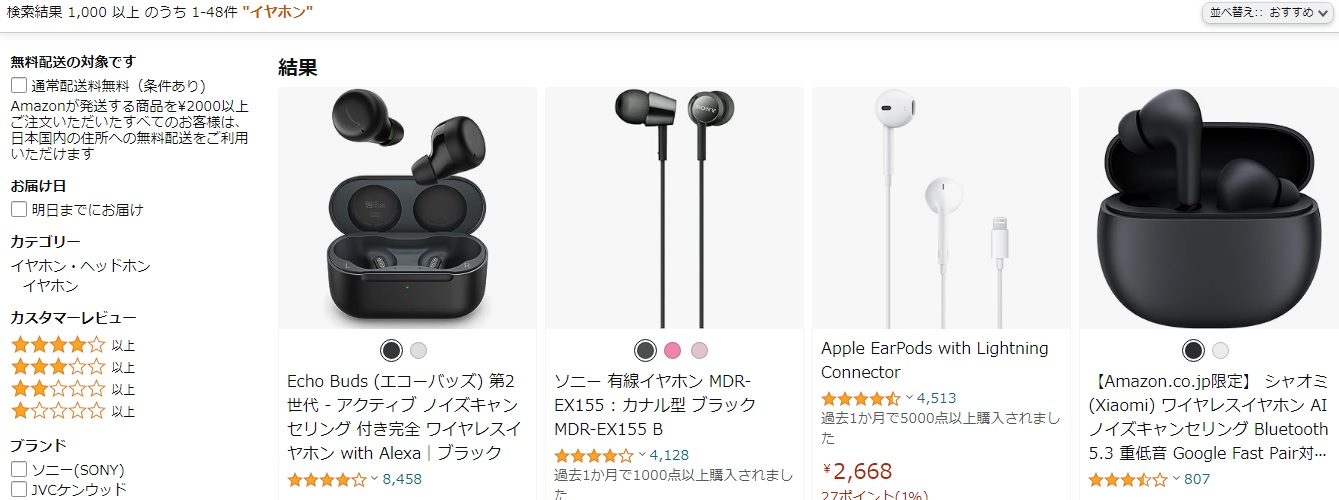Open the Xiaomi wireless earbuds product image
1339x500 pixels.
point(1207,208)
